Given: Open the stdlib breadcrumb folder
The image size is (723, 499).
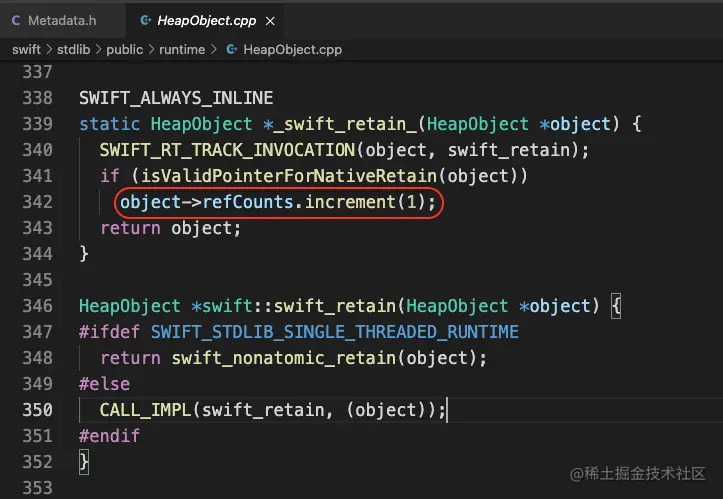Looking at the screenshot, I should point(74,49).
